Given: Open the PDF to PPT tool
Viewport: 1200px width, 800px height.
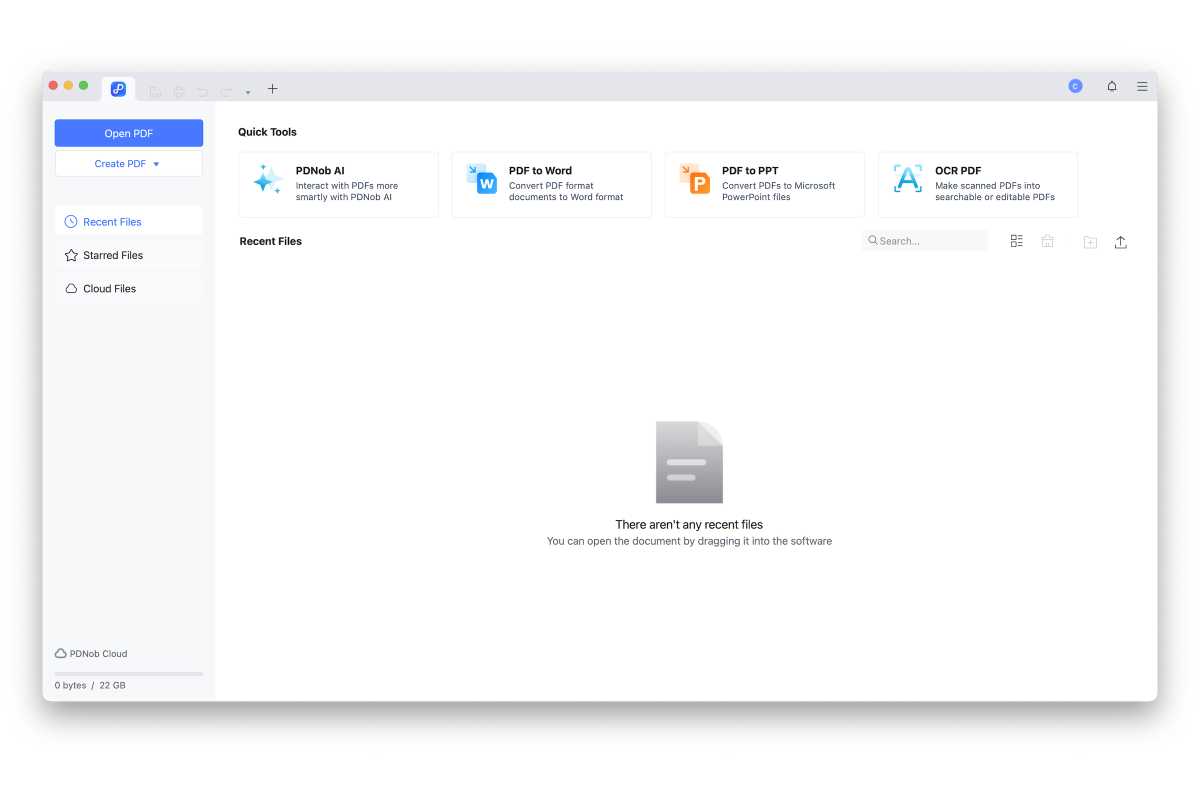Looking at the screenshot, I should (x=763, y=184).
